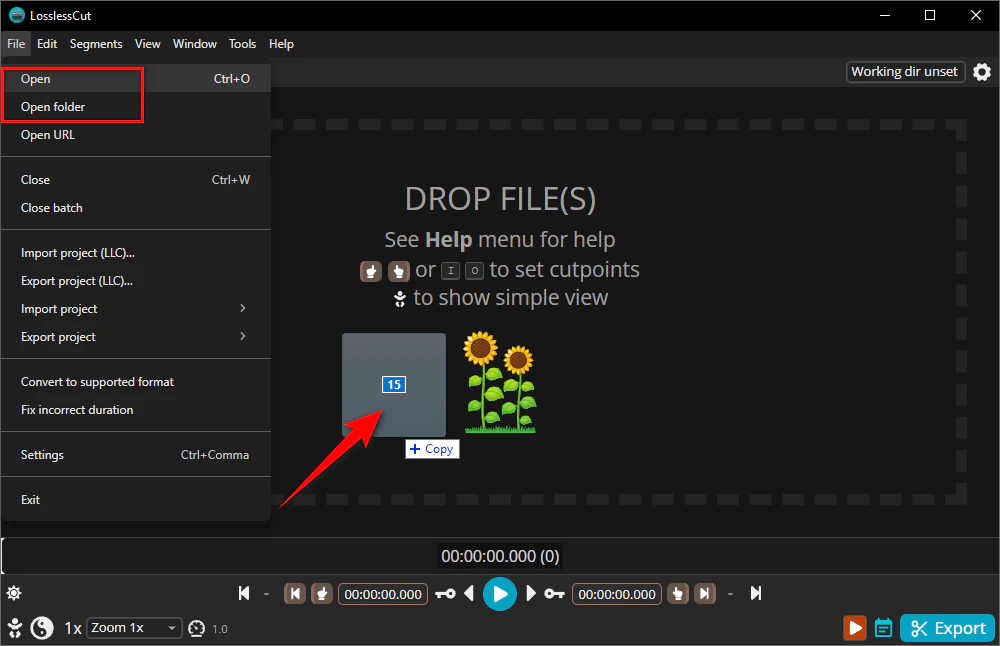Choose Open from the File menu
The height and width of the screenshot is (646, 1000).
tap(136, 78)
